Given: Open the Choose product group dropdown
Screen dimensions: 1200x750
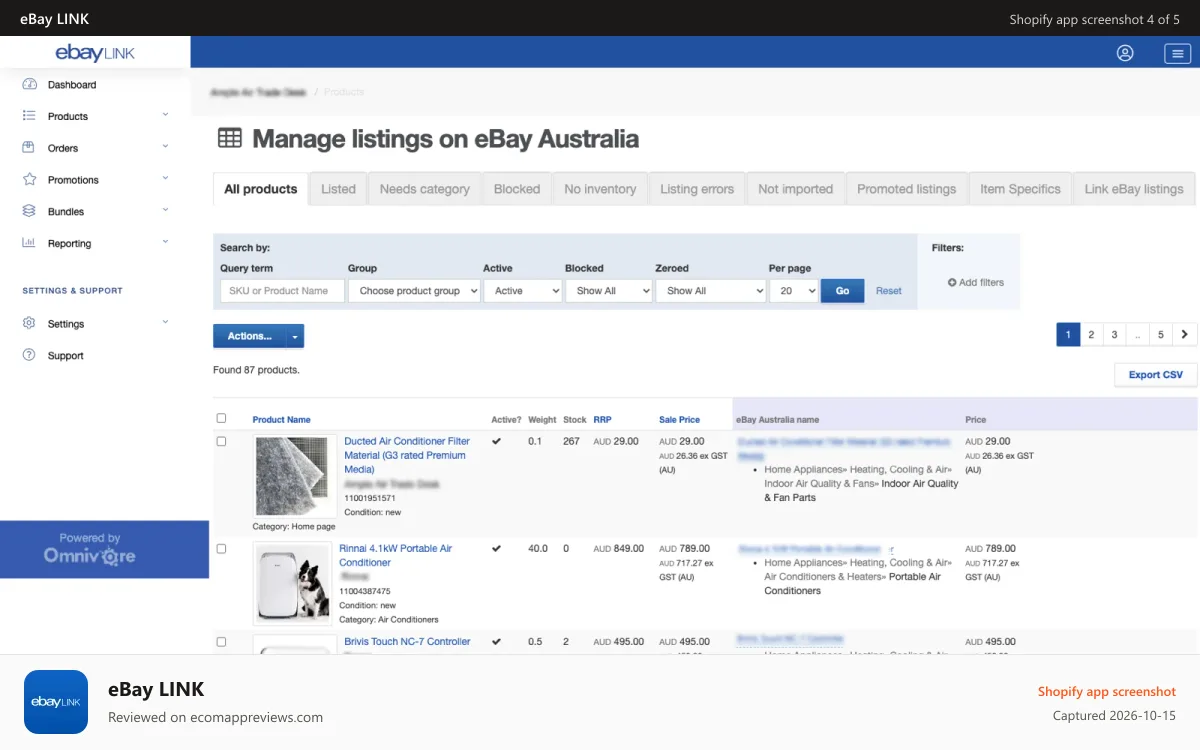Looking at the screenshot, I should point(414,291).
